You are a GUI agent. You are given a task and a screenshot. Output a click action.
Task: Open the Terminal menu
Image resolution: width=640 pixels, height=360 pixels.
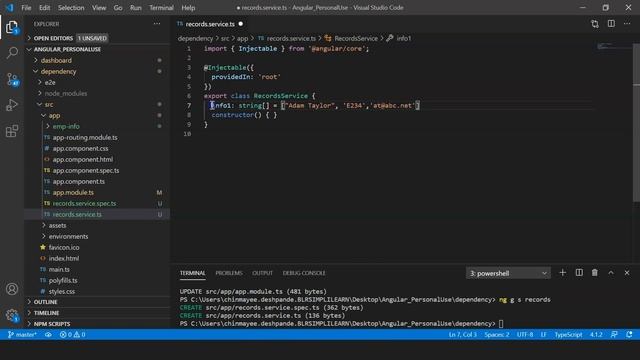[161, 7]
